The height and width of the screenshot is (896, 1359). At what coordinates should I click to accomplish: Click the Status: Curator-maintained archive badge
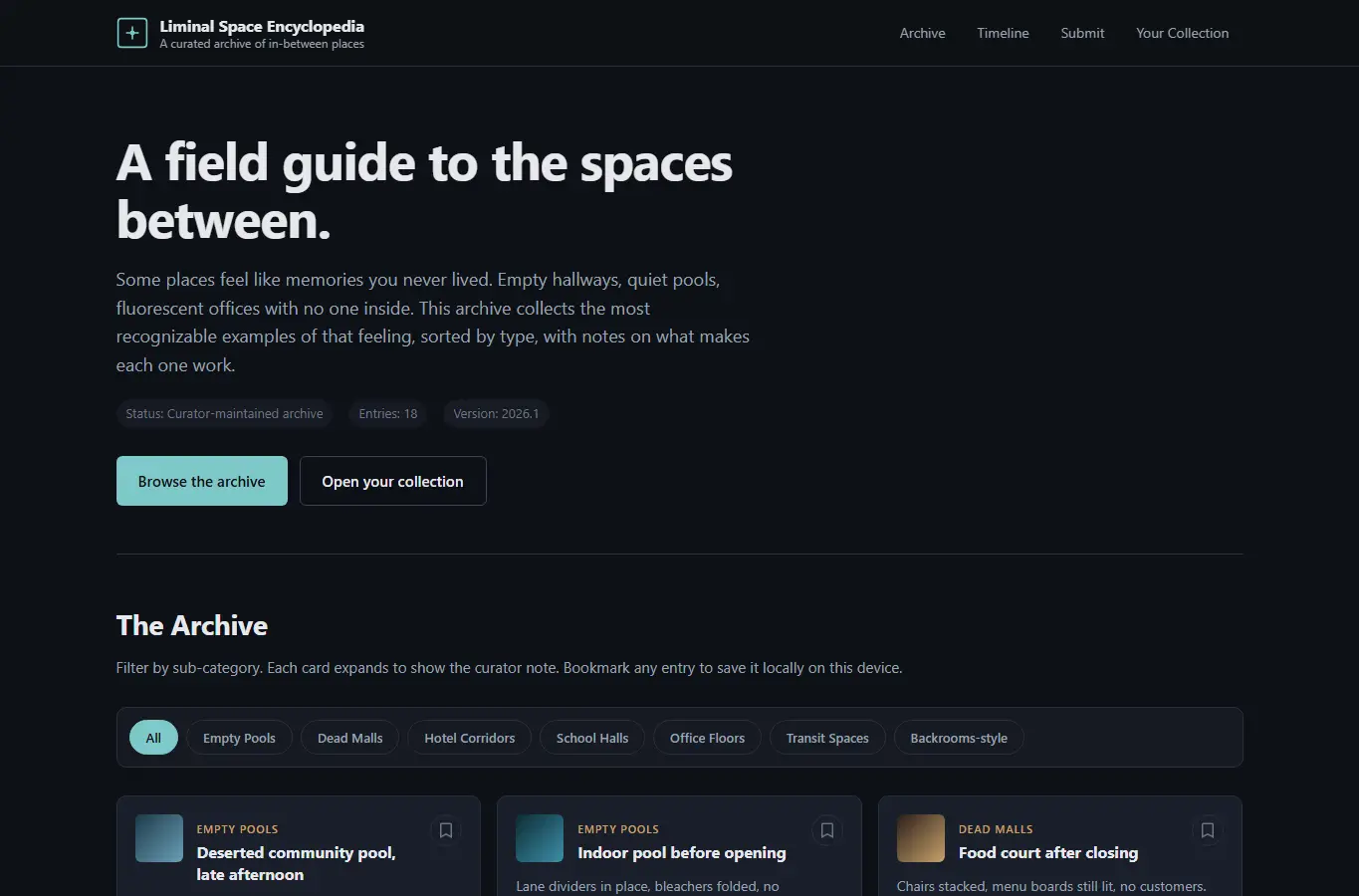coord(224,413)
